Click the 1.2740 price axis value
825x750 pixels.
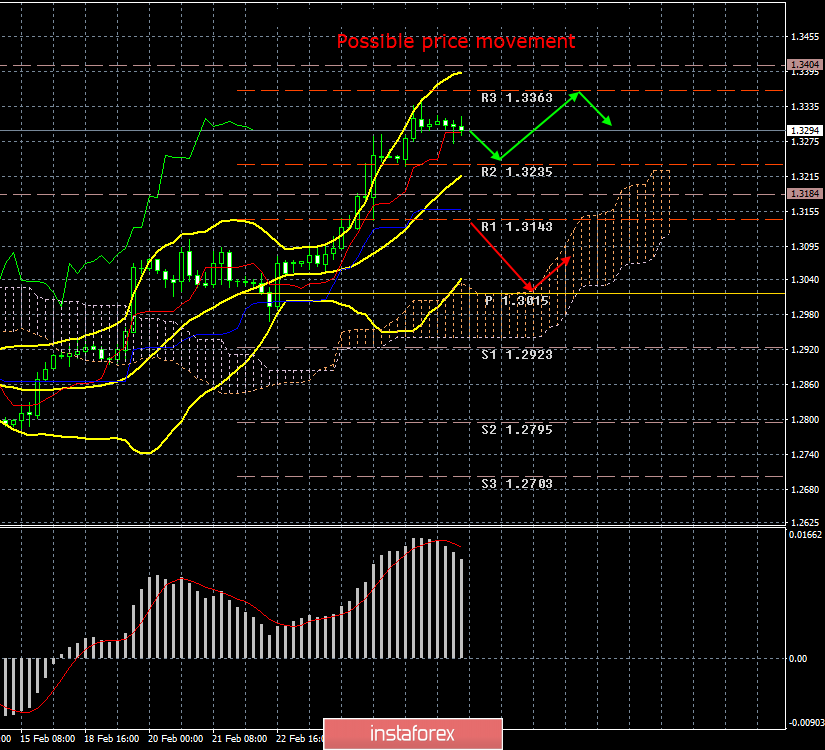(805, 455)
